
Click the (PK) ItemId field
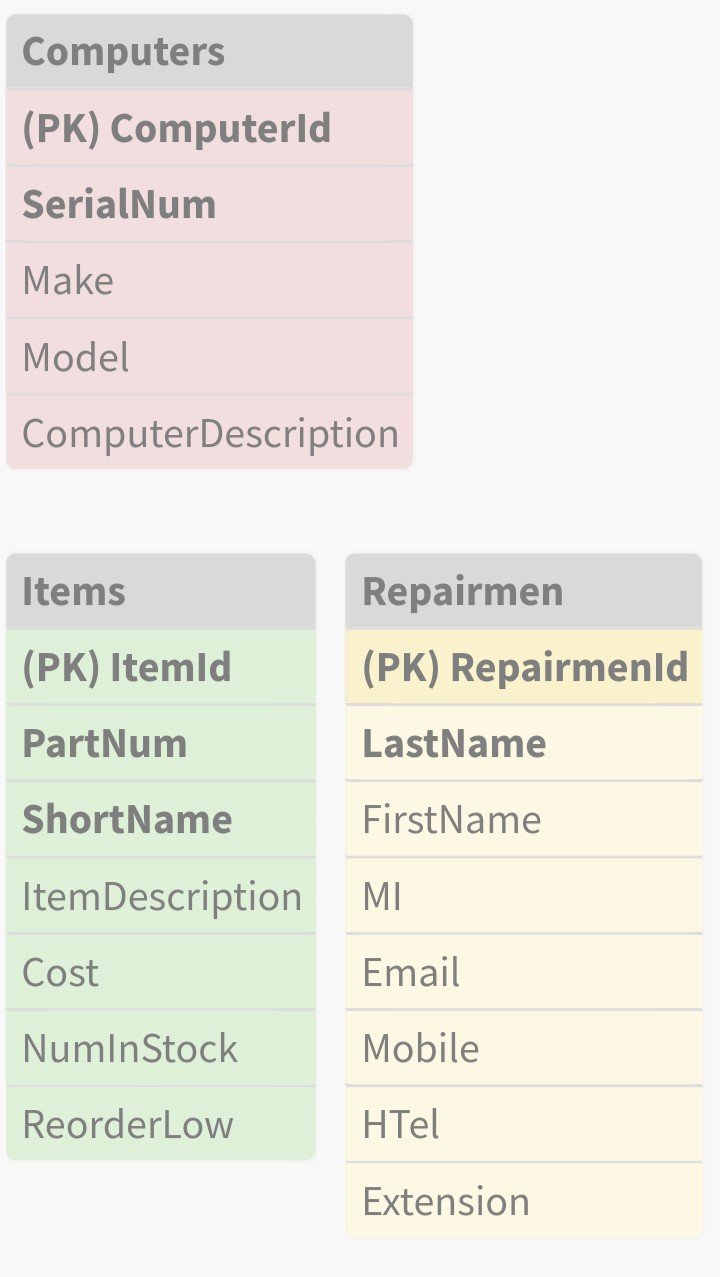161,668
